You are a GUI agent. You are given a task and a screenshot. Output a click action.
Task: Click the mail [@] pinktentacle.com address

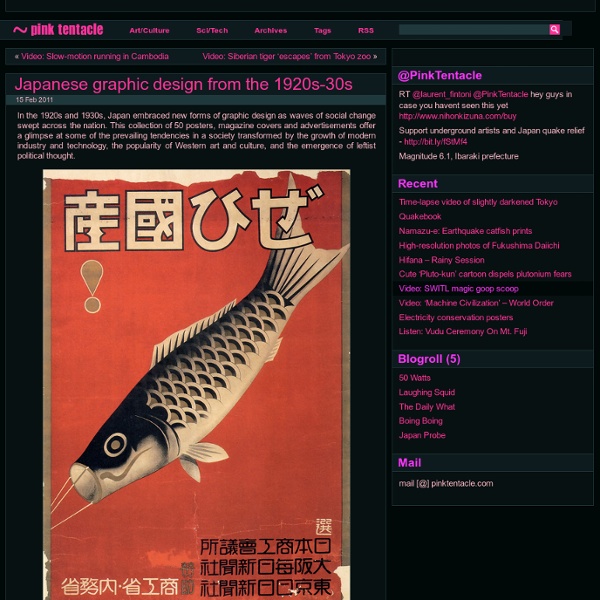(446, 484)
